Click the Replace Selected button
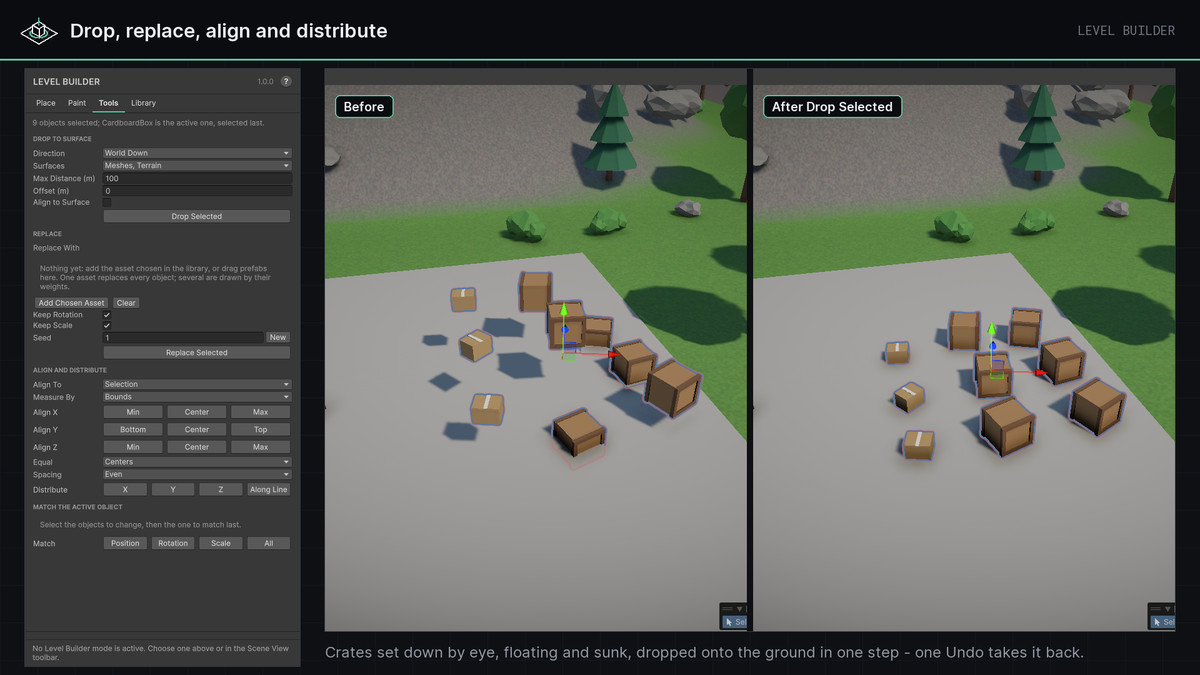 click(x=197, y=352)
